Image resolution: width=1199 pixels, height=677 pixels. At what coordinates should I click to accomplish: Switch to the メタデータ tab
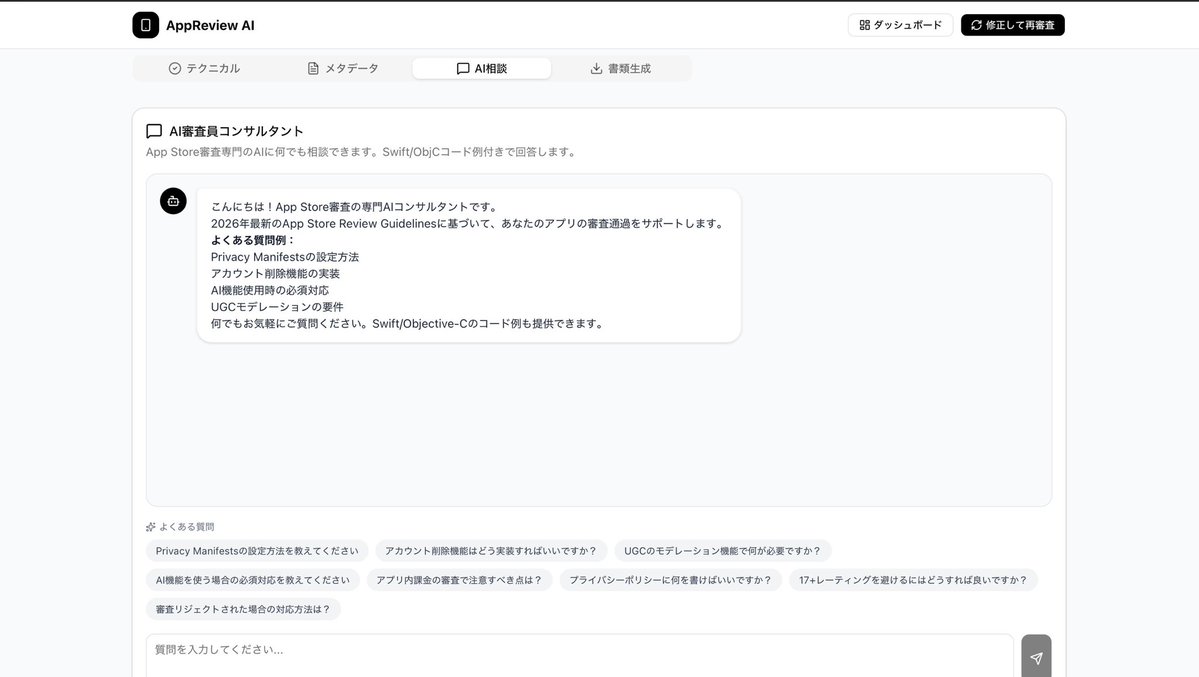click(x=343, y=68)
